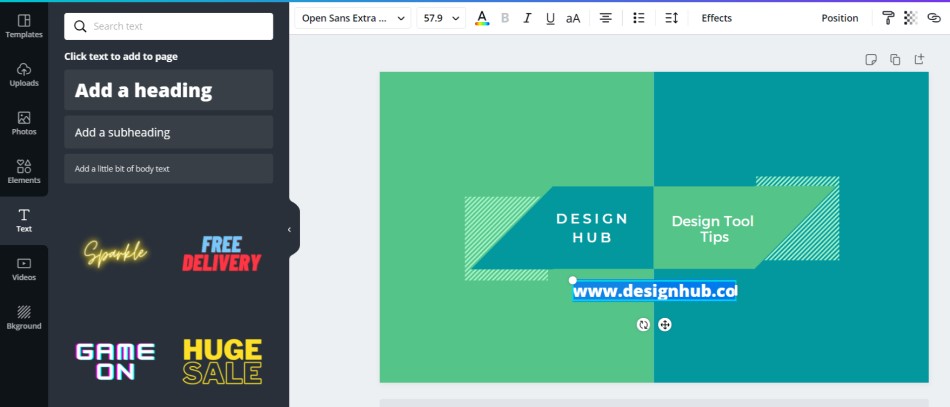
Task: Click the rotate handle below text box
Action: point(643,325)
